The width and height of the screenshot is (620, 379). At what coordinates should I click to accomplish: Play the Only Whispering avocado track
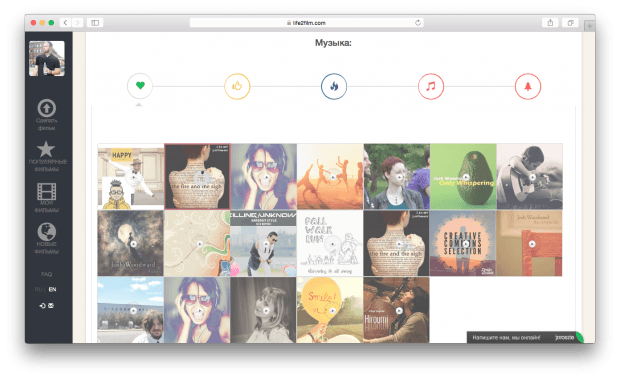click(466, 177)
